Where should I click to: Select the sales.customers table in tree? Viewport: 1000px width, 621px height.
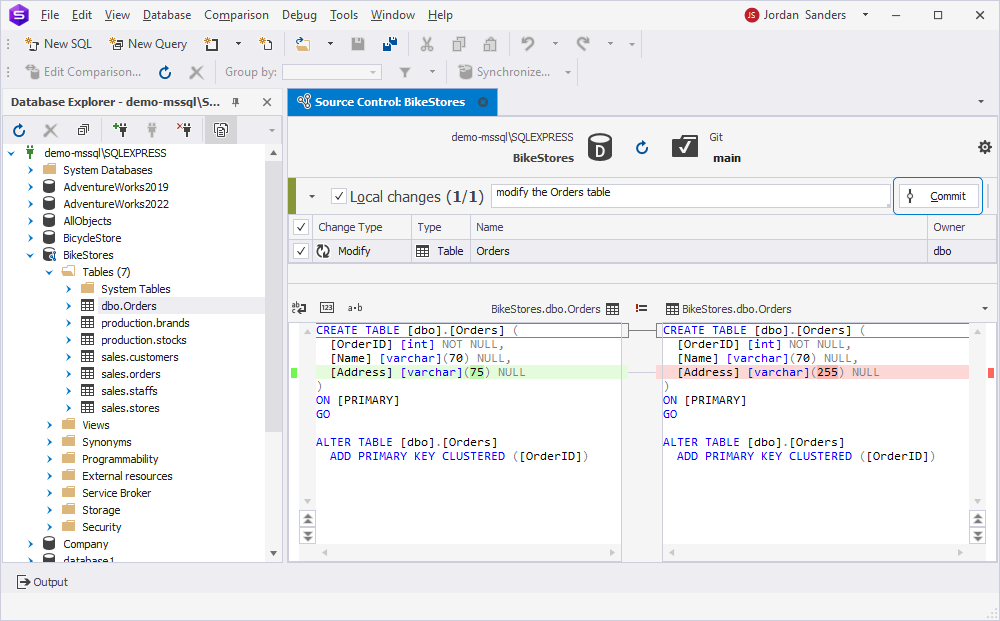point(140,357)
